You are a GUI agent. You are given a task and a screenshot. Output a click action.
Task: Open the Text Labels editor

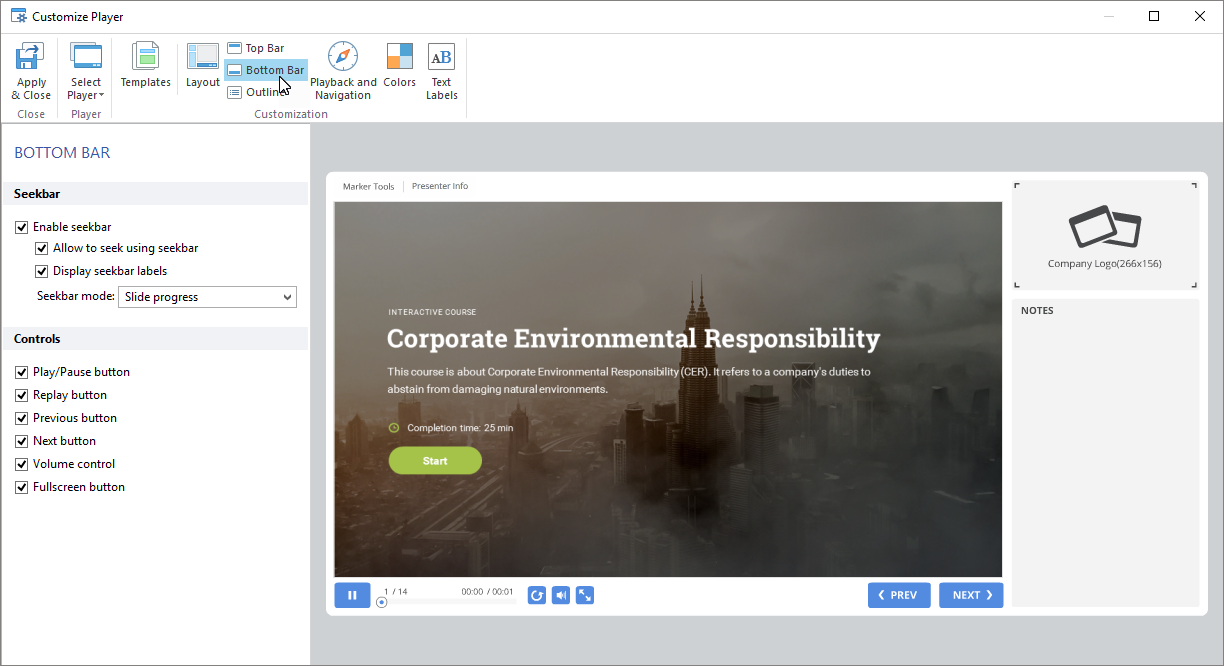pos(441,57)
